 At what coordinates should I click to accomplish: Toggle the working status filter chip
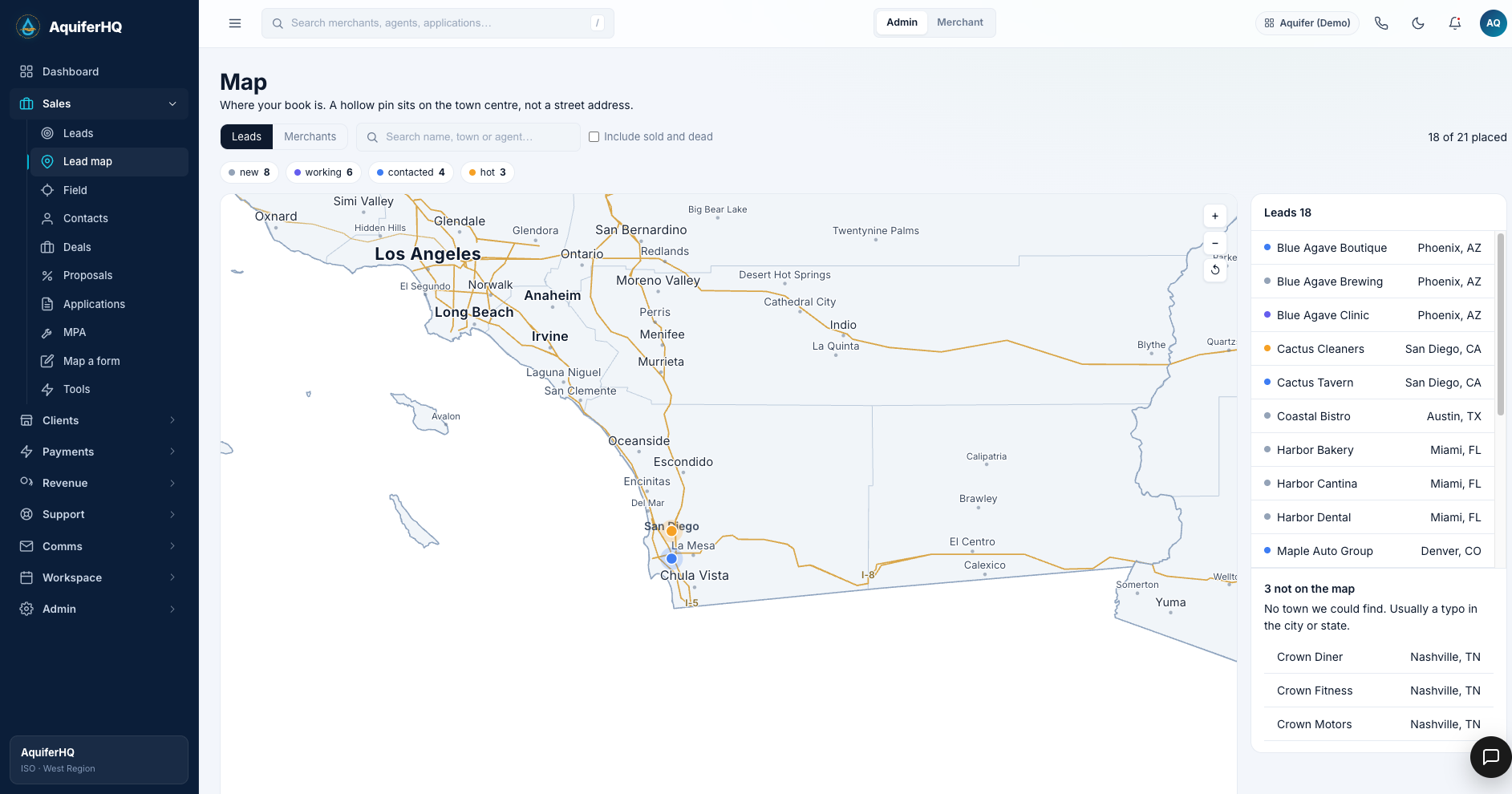pos(323,172)
